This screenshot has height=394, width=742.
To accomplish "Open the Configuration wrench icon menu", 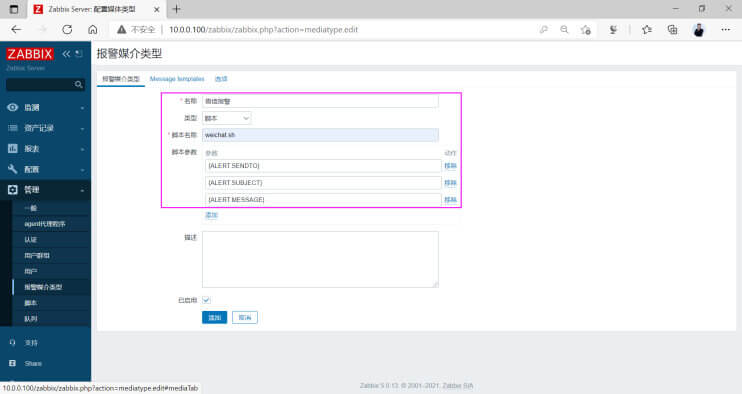I will (13, 169).
